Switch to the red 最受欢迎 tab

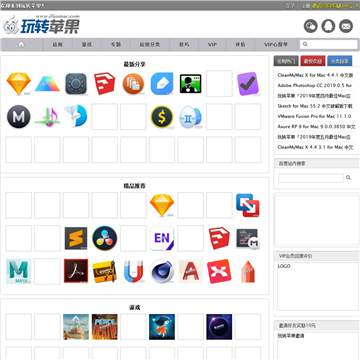313,61
